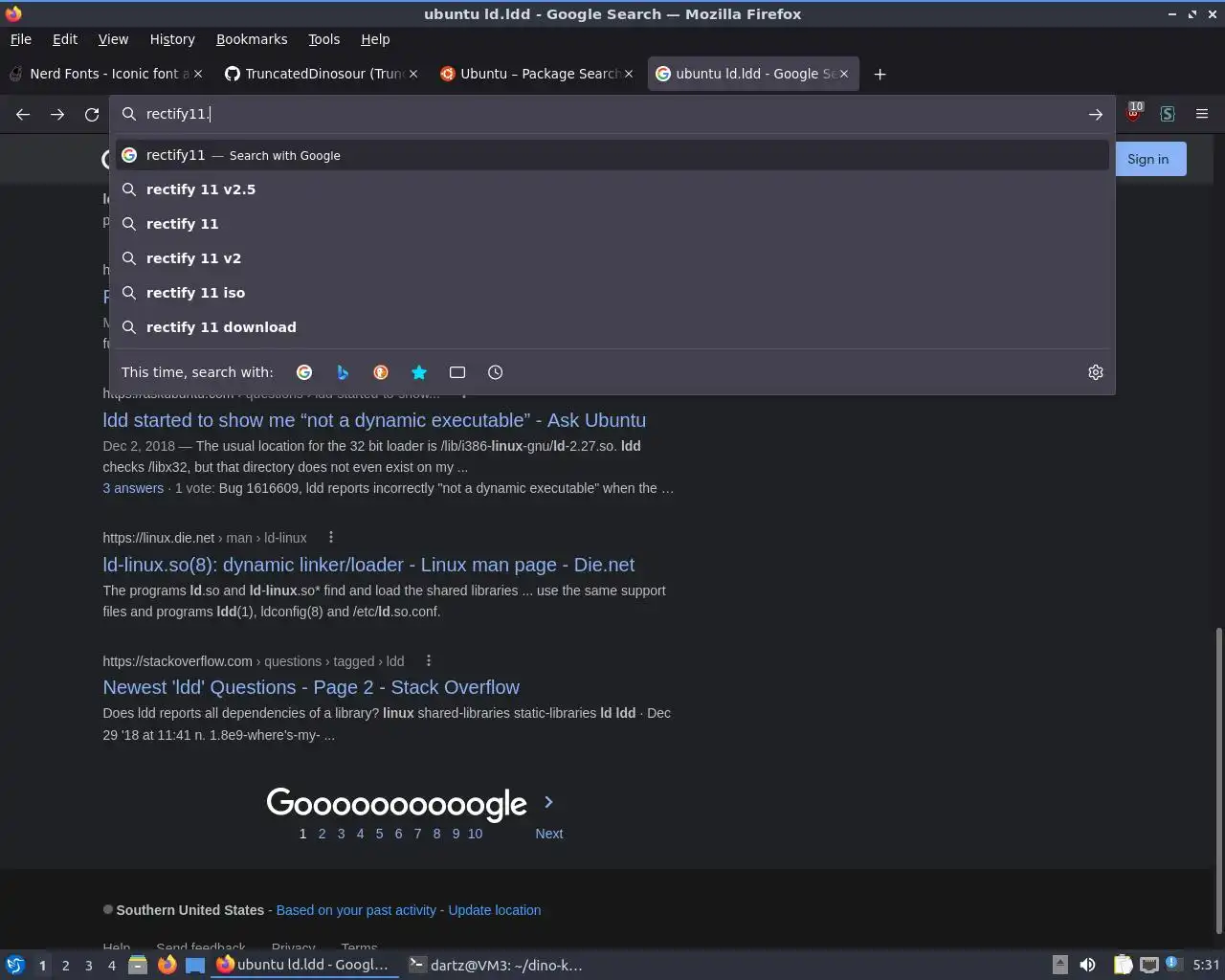This screenshot has width=1225, height=980.
Task: Open the ld-linux.so(8) Die.net result
Action: 368,565
